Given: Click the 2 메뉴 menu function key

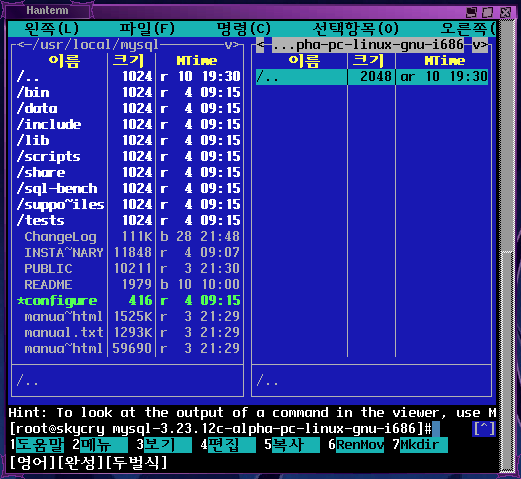Looking at the screenshot, I should pyautogui.click(x=100, y=445).
